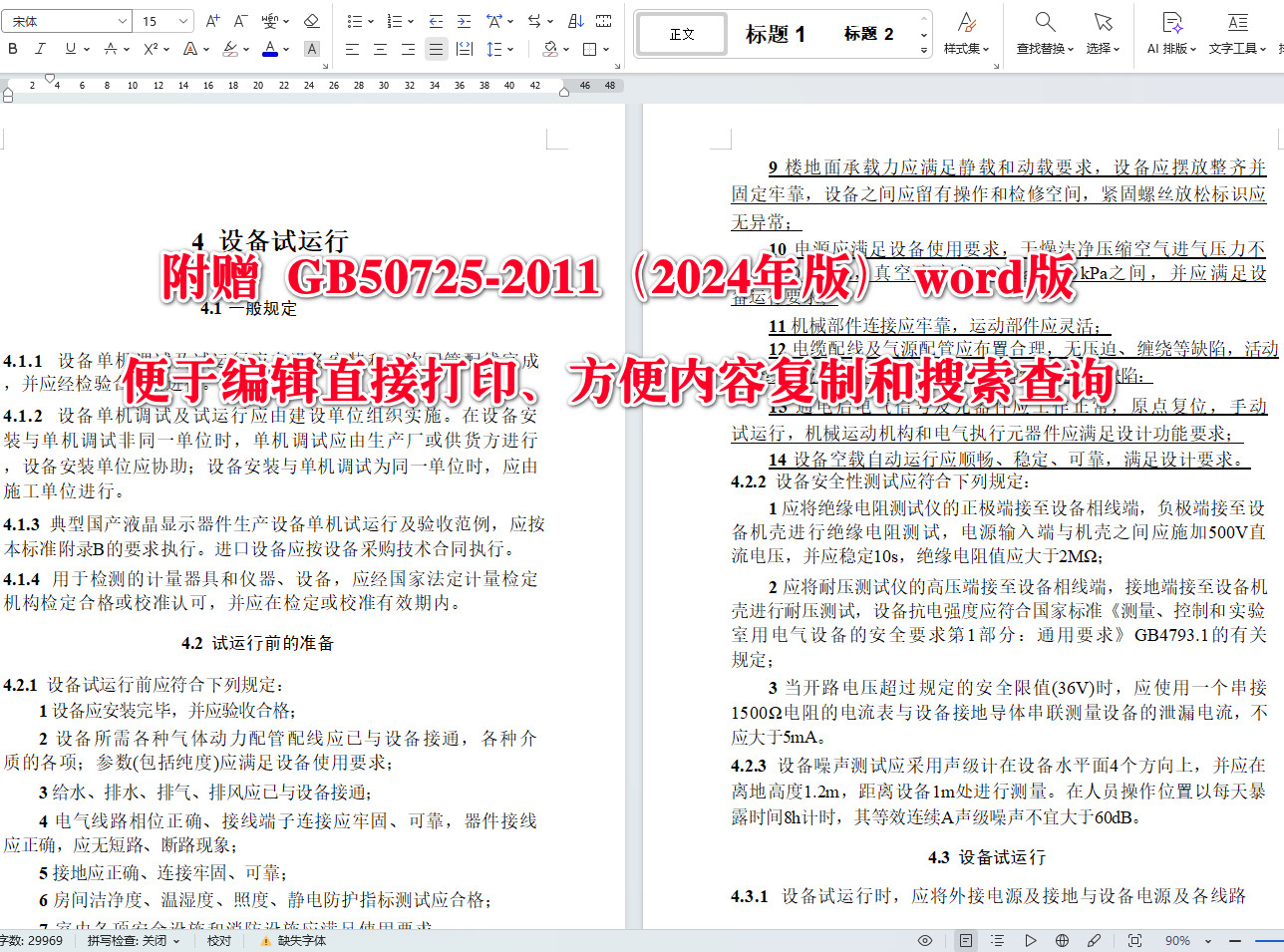1284x952 pixels.
Task: Open 拼写检查 spell check status option
Action: [x=134, y=940]
